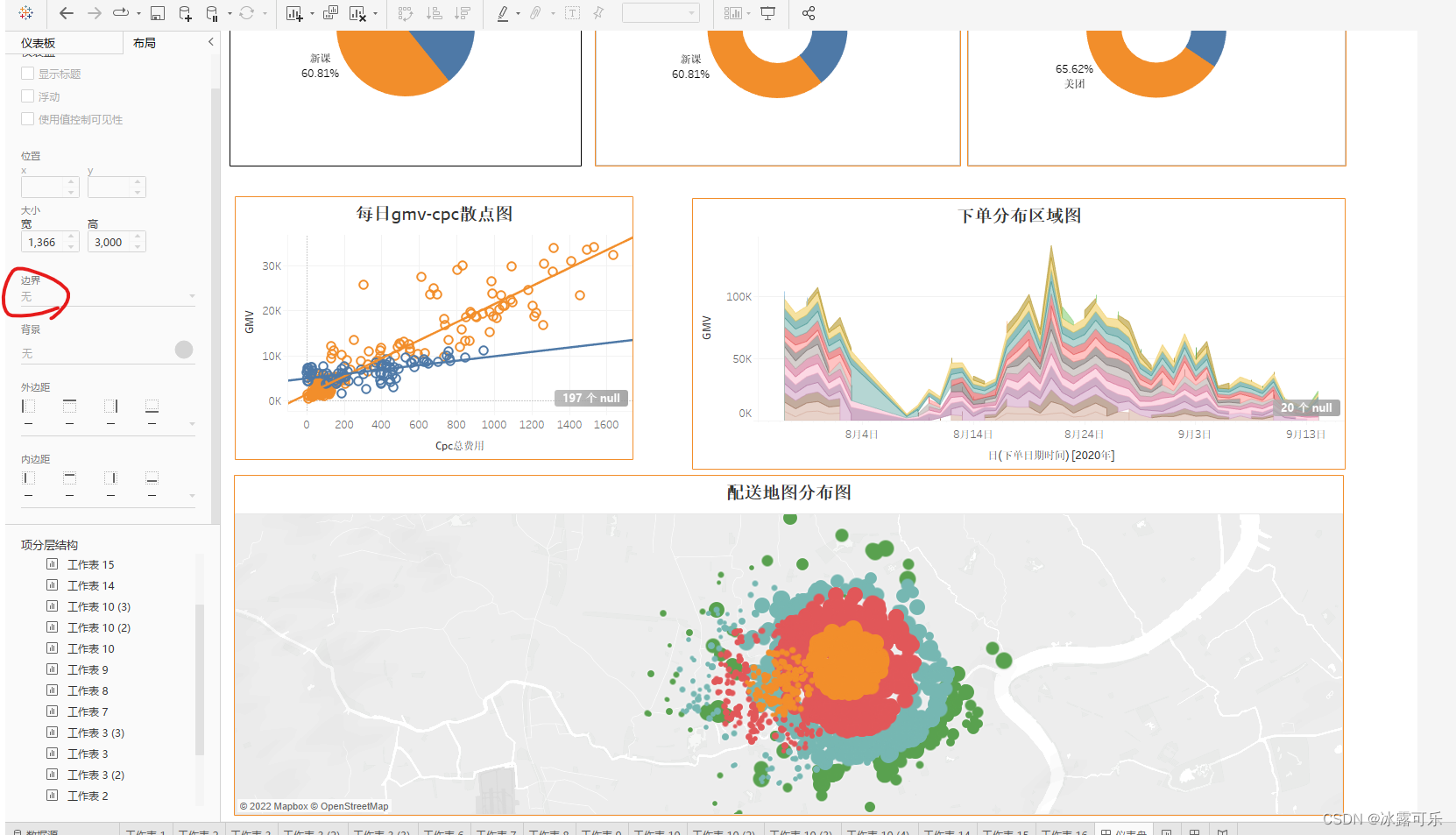Click the 下单分布区域图 chart title
1456x835 pixels.
[1020, 216]
